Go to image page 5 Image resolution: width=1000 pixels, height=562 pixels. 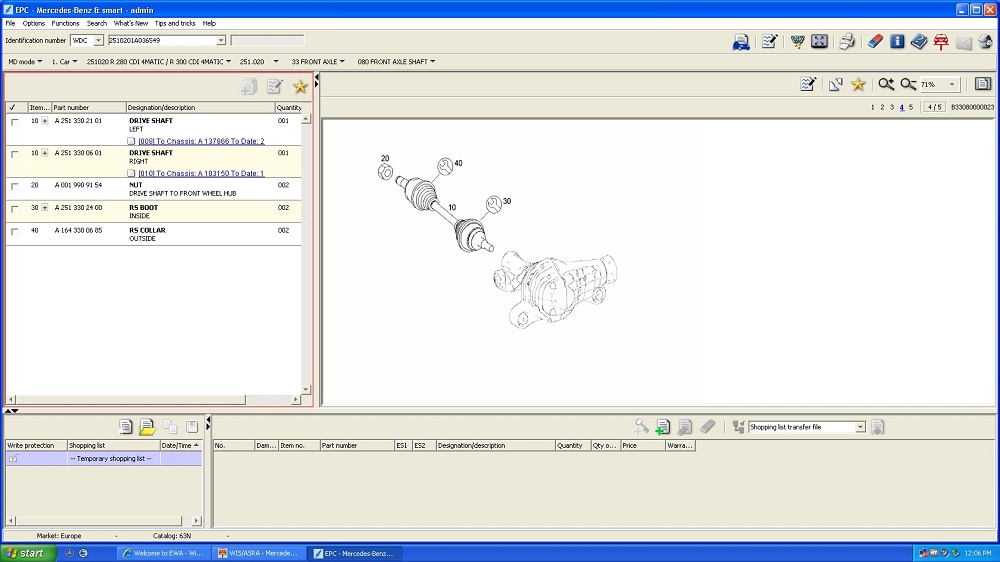[911, 107]
